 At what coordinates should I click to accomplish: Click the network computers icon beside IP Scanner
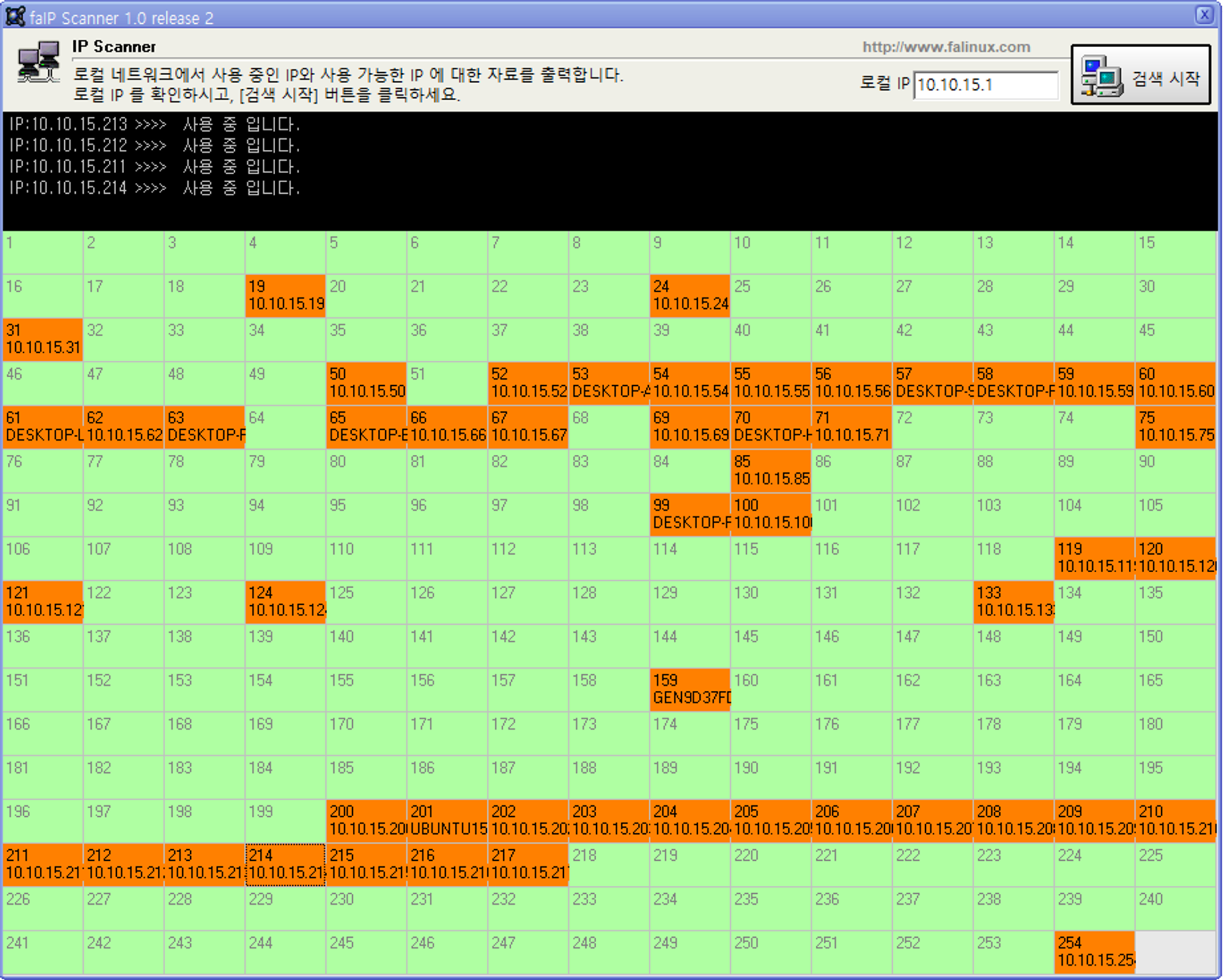point(38,62)
